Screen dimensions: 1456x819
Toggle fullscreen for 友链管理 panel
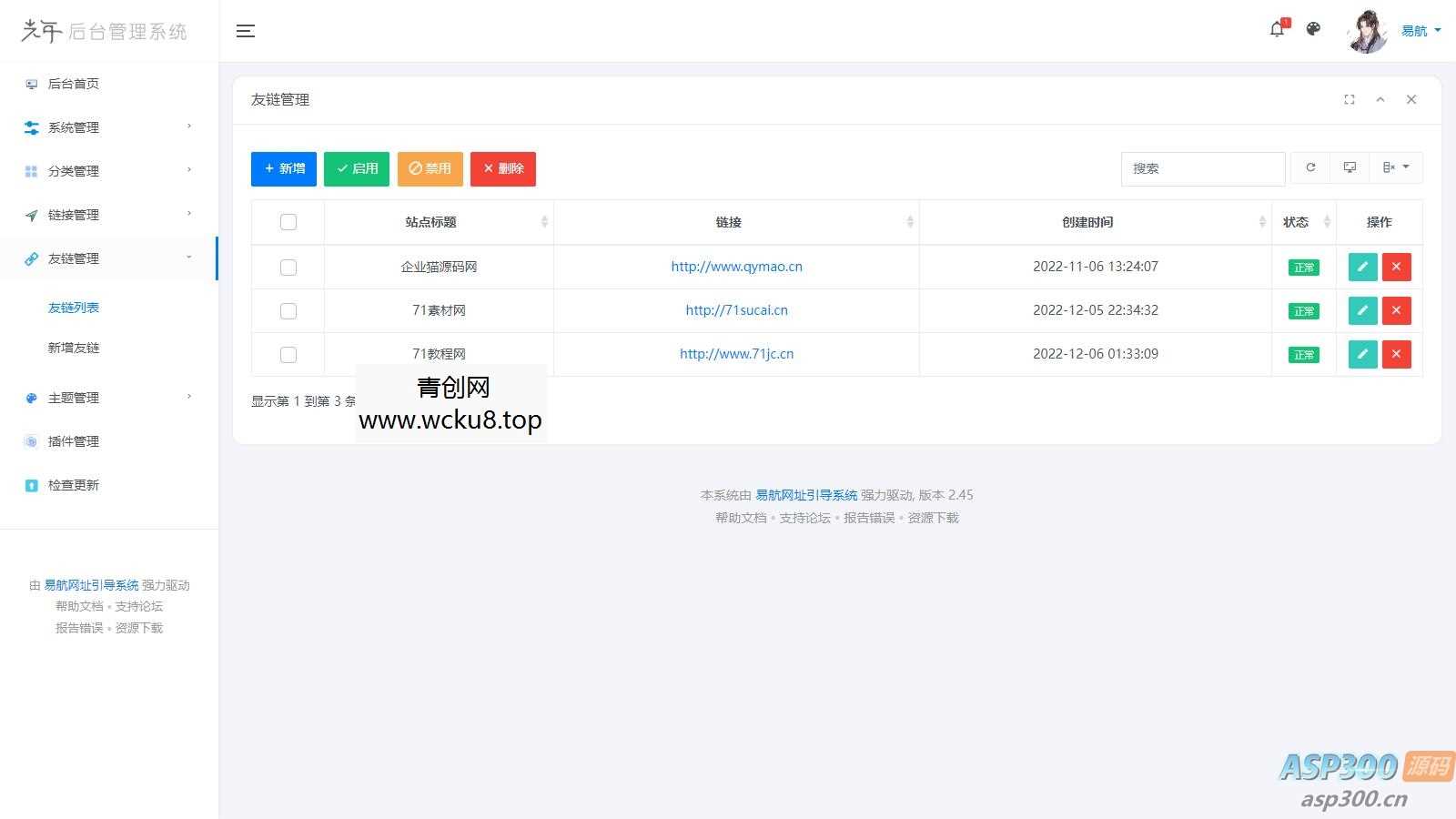pos(1350,99)
